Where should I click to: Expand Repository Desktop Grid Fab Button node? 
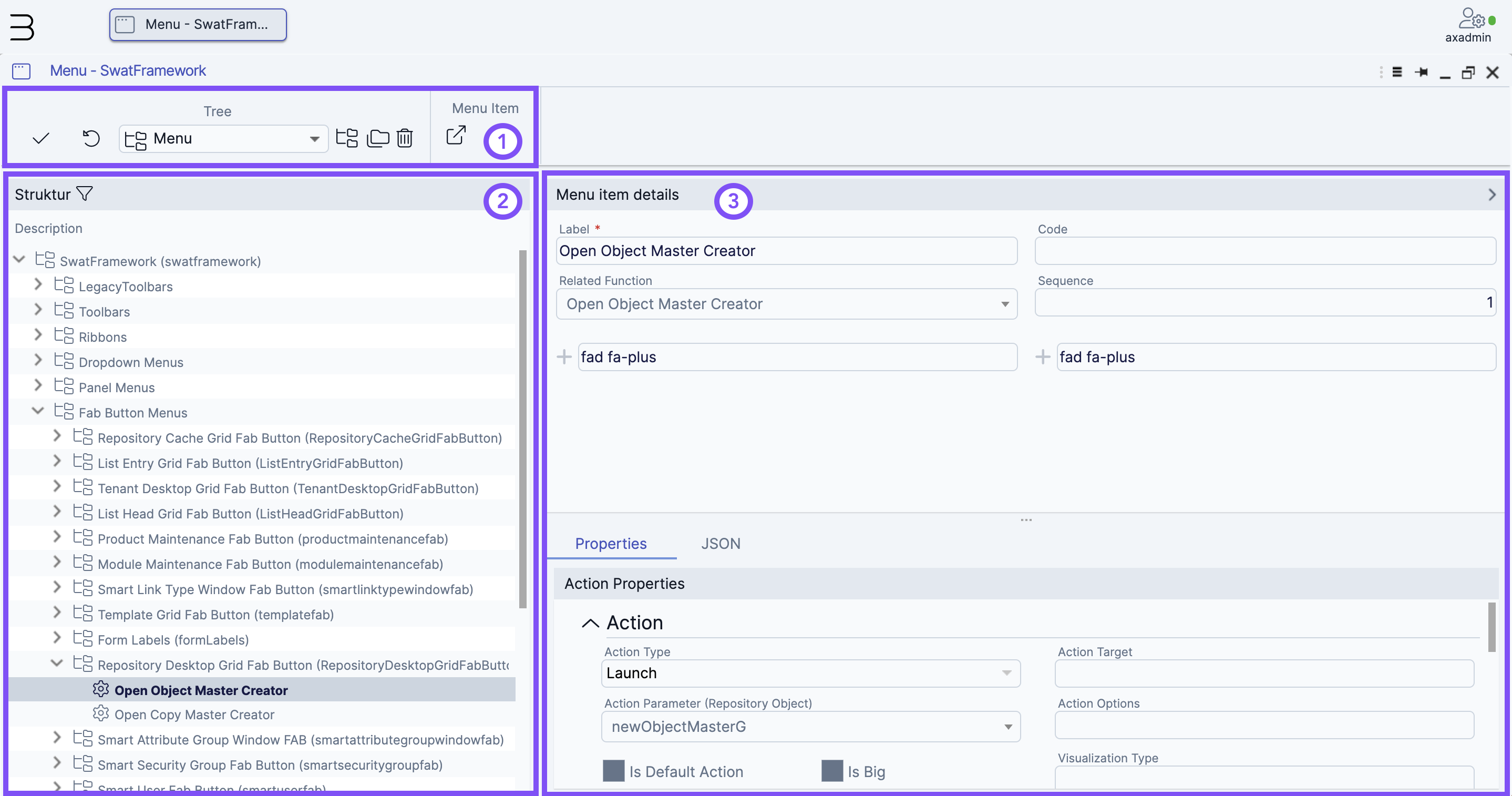[56, 664]
